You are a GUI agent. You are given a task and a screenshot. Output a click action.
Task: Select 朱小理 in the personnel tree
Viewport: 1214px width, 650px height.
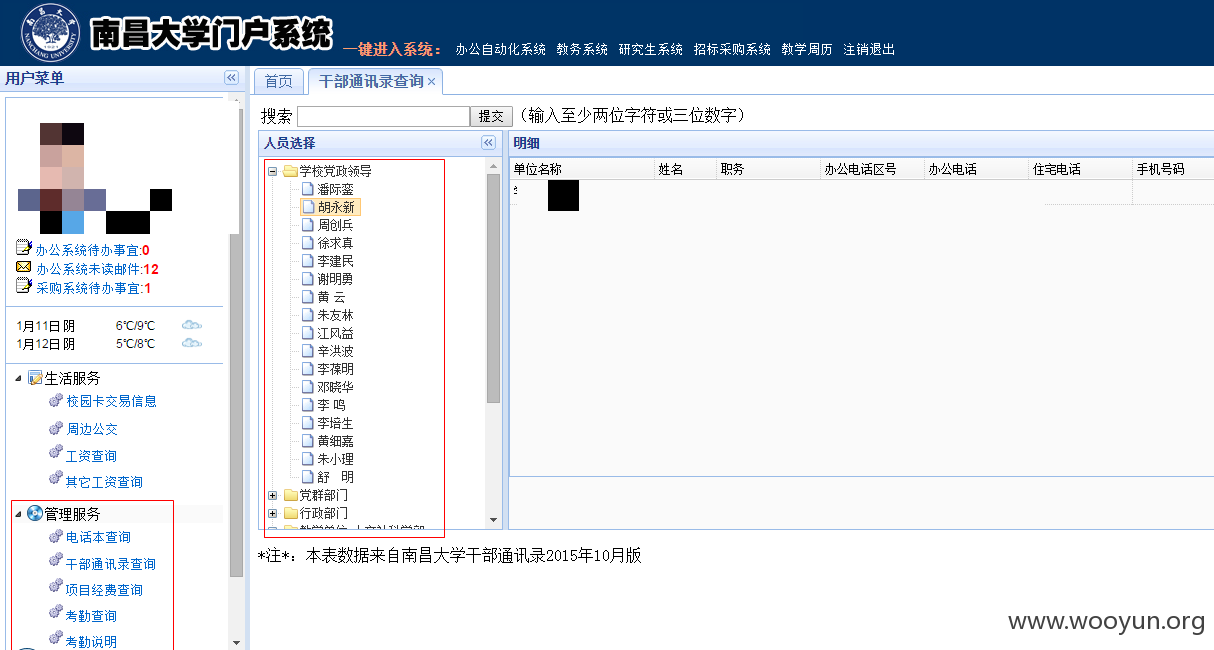(x=335, y=459)
